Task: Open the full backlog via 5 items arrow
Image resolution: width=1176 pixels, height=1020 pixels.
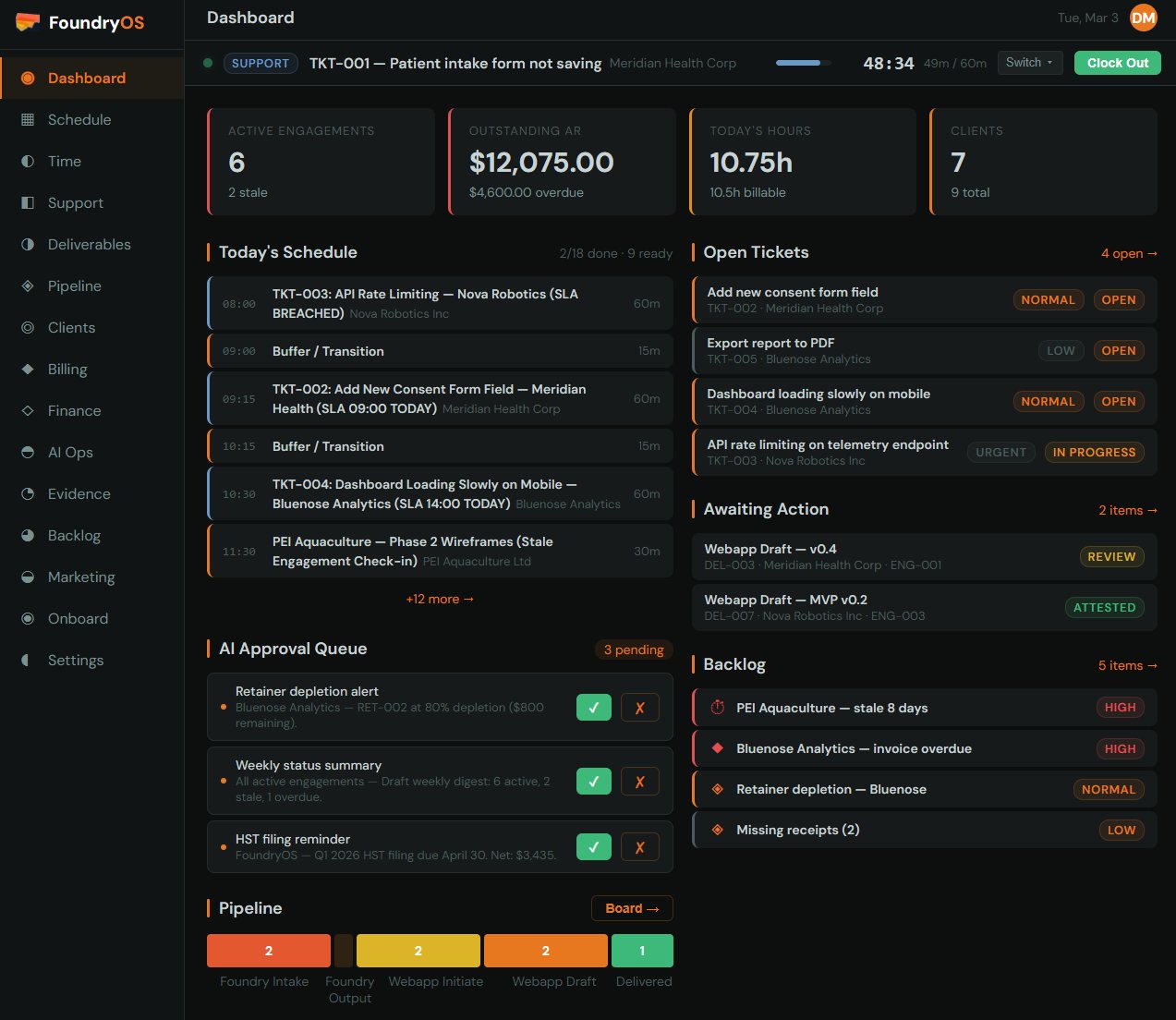Action: [1128, 665]
